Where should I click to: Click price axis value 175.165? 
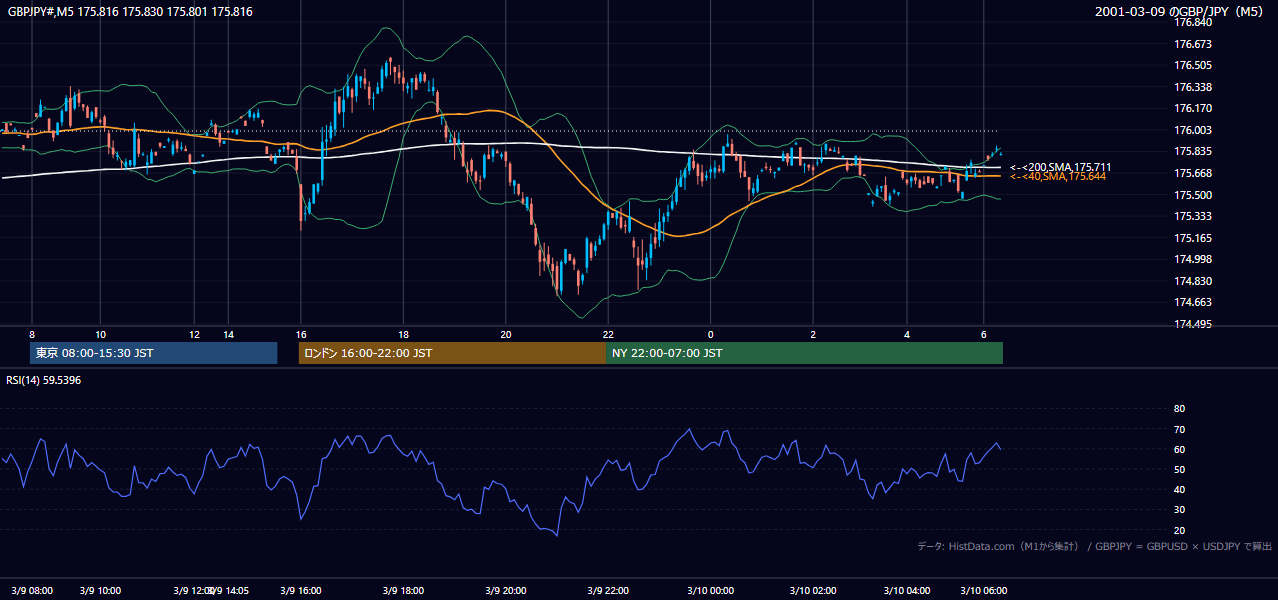click(1194, 238)
